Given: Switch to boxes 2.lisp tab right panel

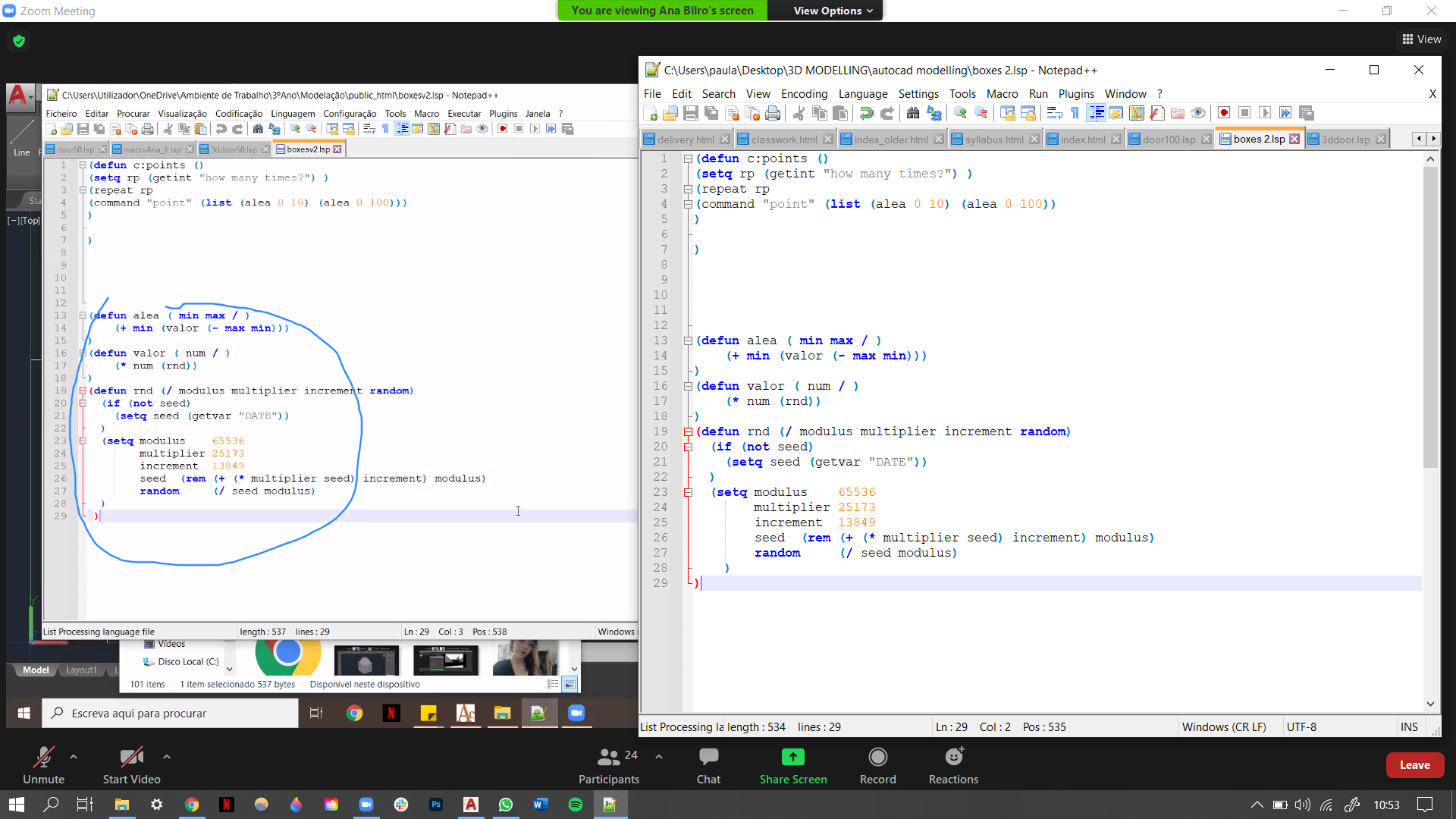Looking at the screenshot, I should point(1258,139).
